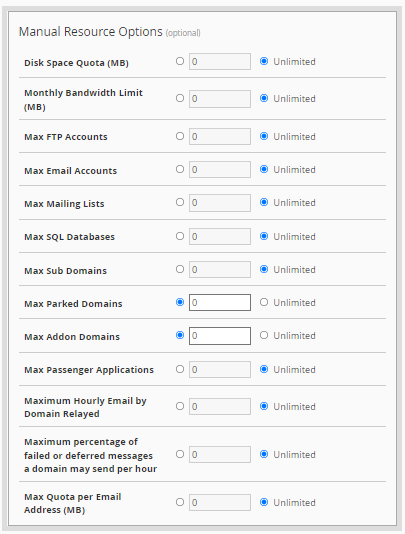Click the 'Max Email Accounts' label

(x=71, y=171)
